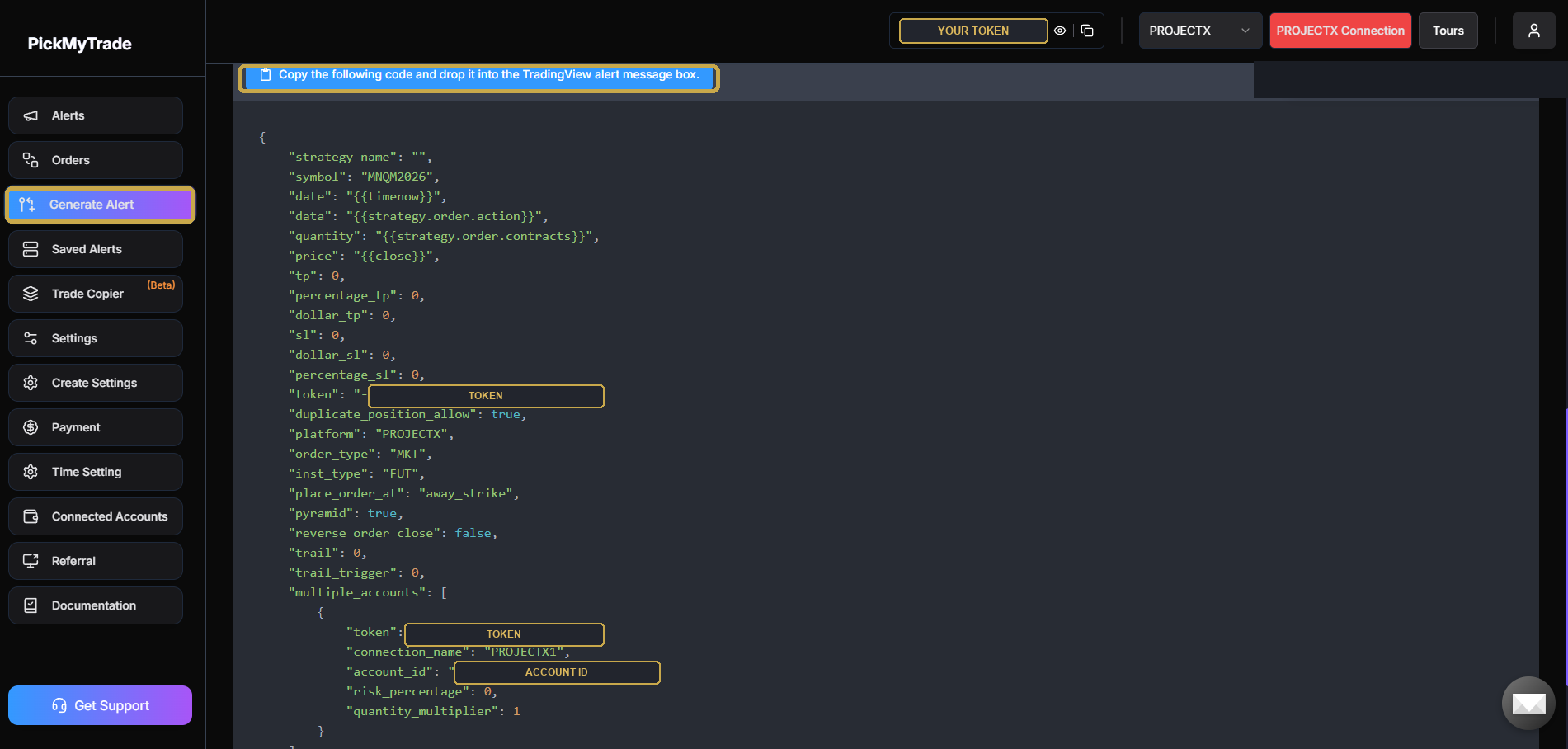The width and height of the screenshot is (1568, 749).
Task: Click the copy code banner button
Action: (x=478, y=78)
